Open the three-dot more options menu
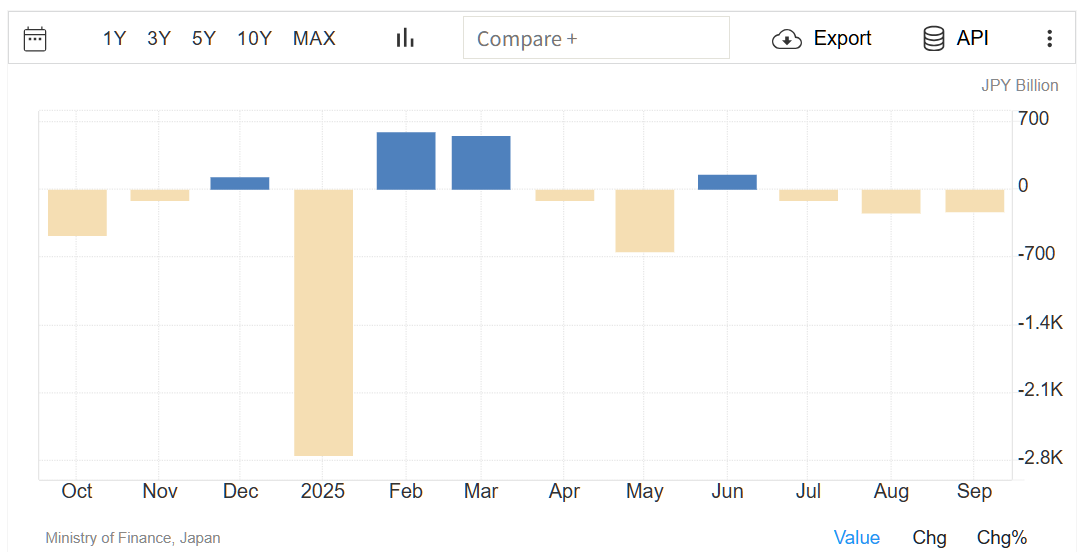The image size is (1086, 552). pos(1049,39)
